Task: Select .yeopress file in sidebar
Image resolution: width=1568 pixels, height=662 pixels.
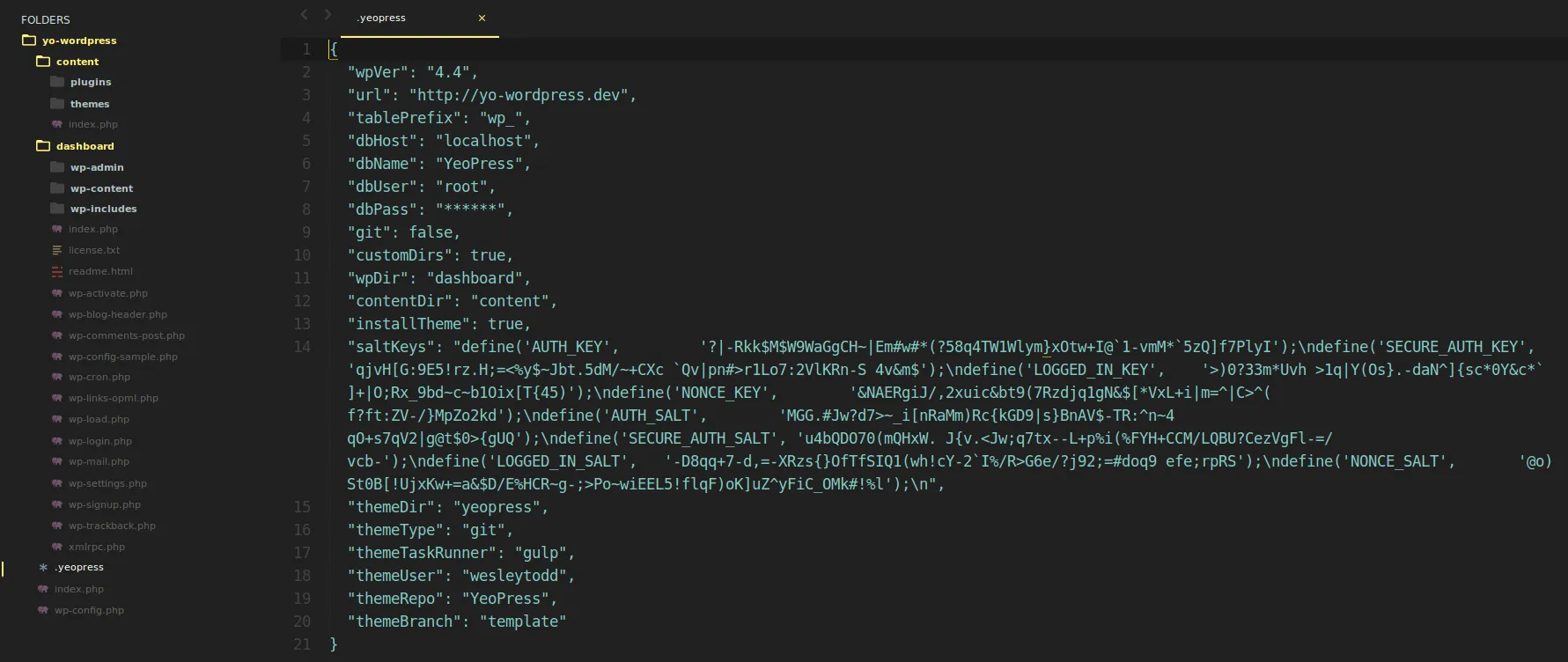Action: 79,567
